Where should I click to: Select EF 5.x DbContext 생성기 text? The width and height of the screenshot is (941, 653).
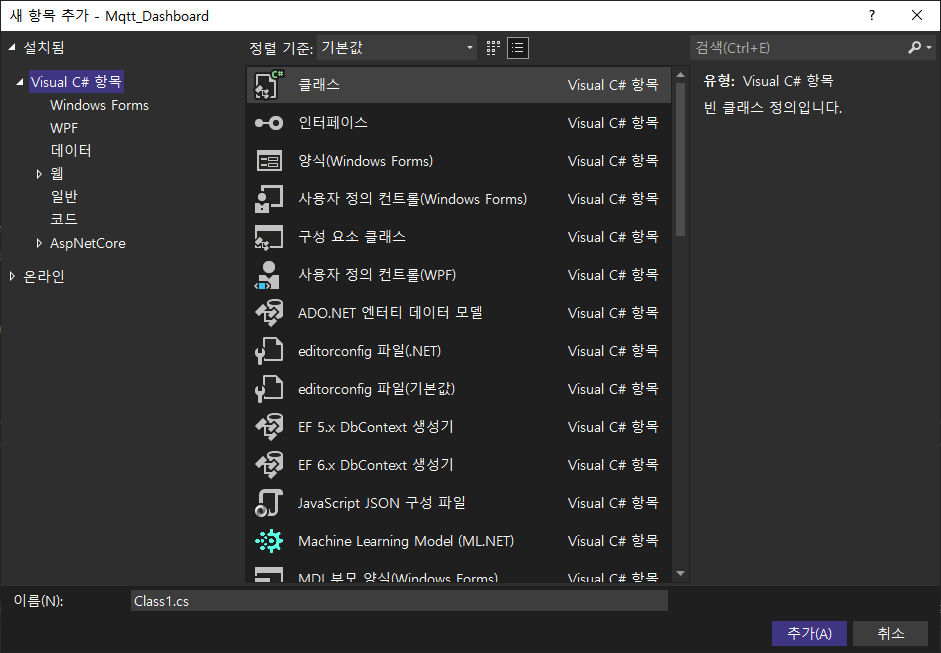coord(376,427)
